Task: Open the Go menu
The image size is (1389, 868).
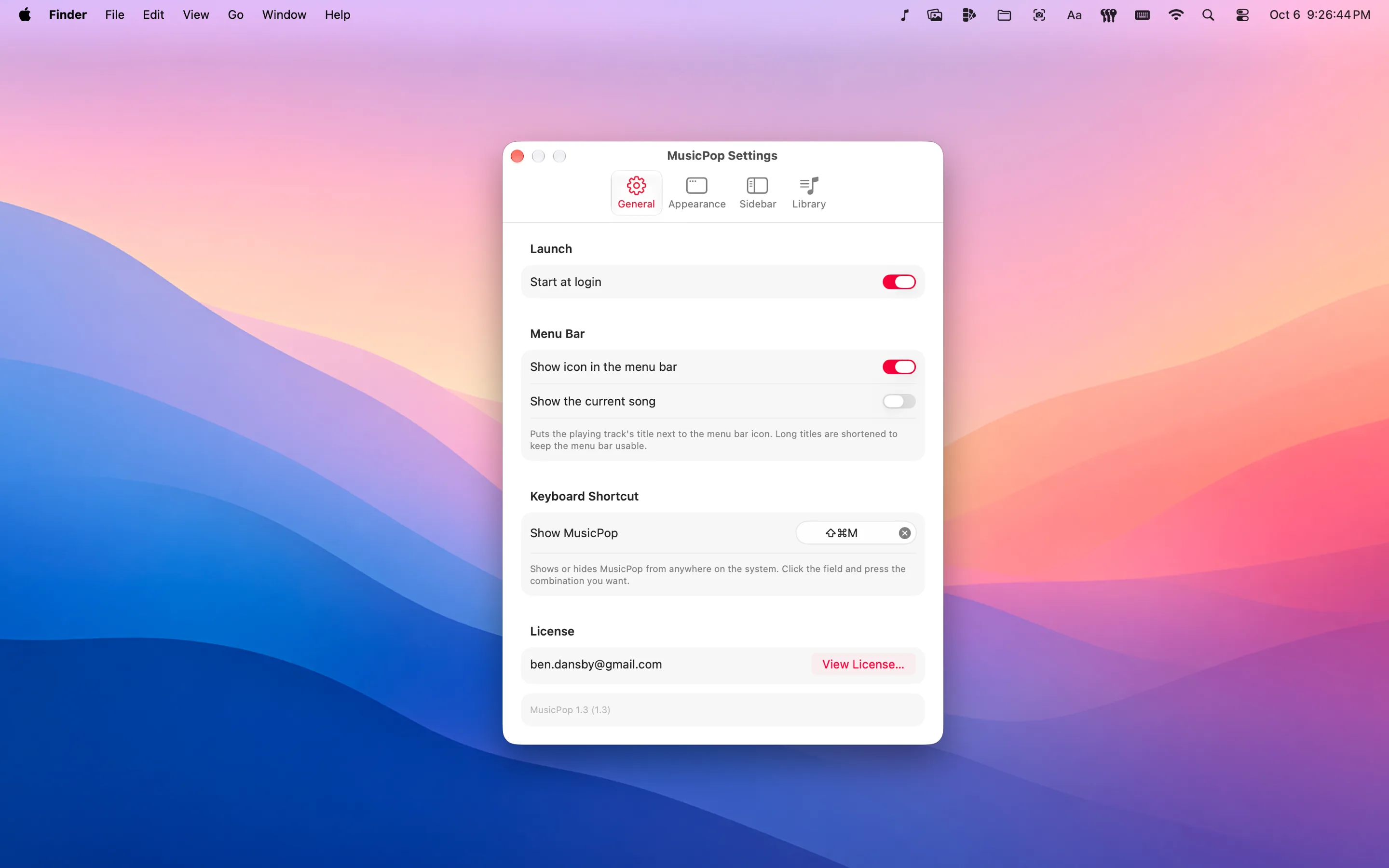Action: [236, 15]
